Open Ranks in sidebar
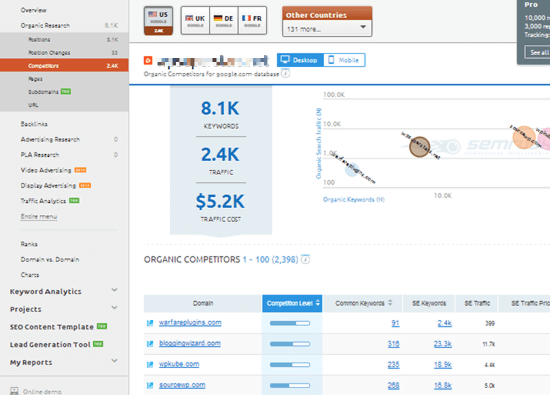Screen dimensions: 550x395 29,244
